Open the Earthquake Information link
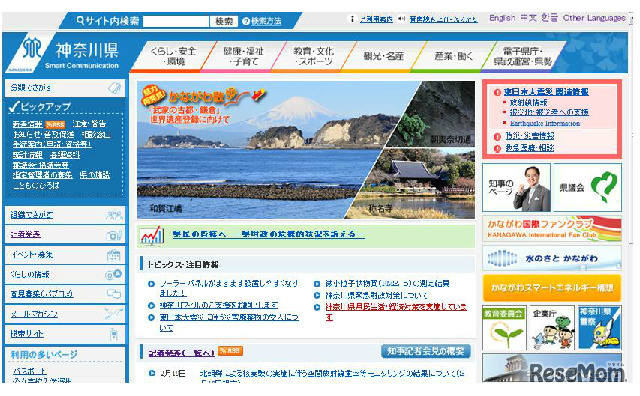 coord(545,123)
